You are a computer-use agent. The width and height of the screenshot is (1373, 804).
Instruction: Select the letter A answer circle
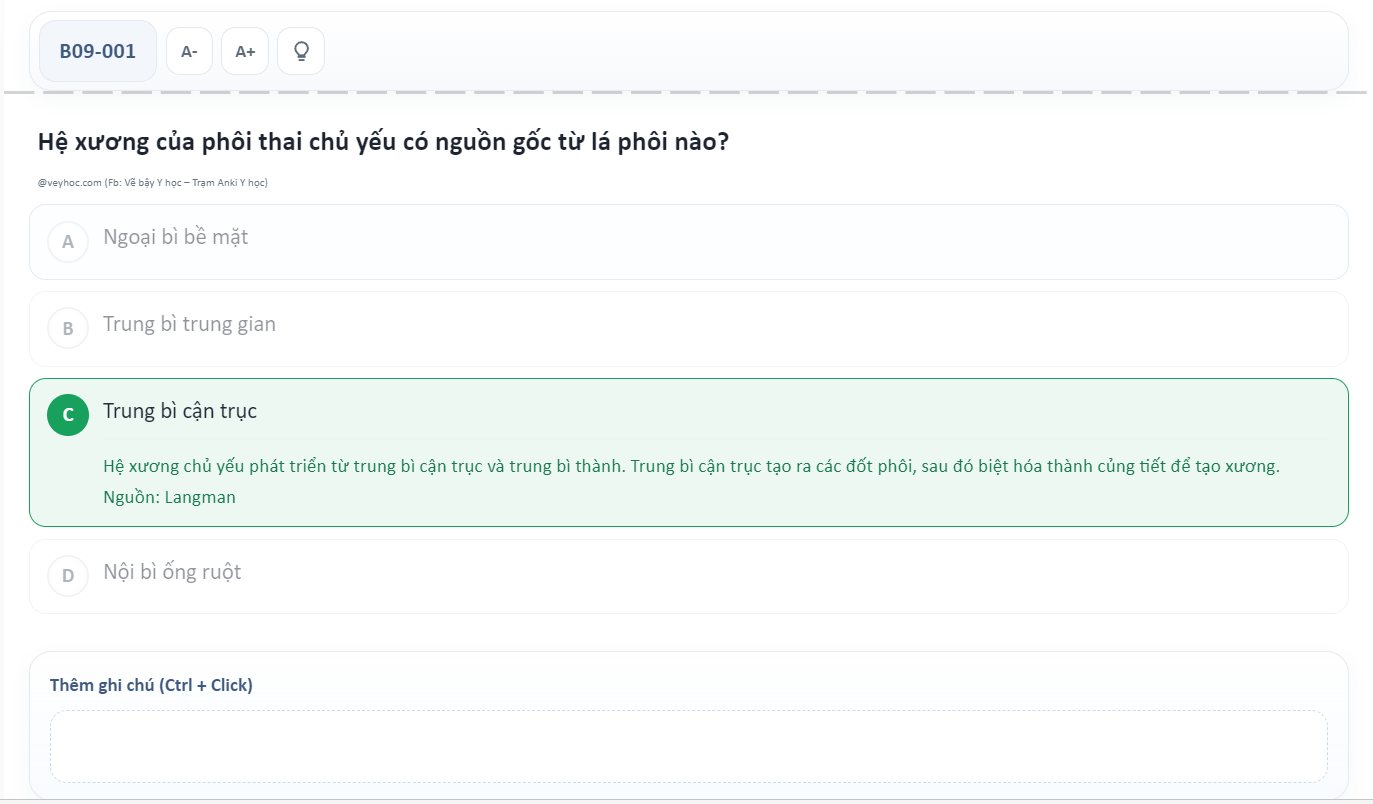[68, 242]
